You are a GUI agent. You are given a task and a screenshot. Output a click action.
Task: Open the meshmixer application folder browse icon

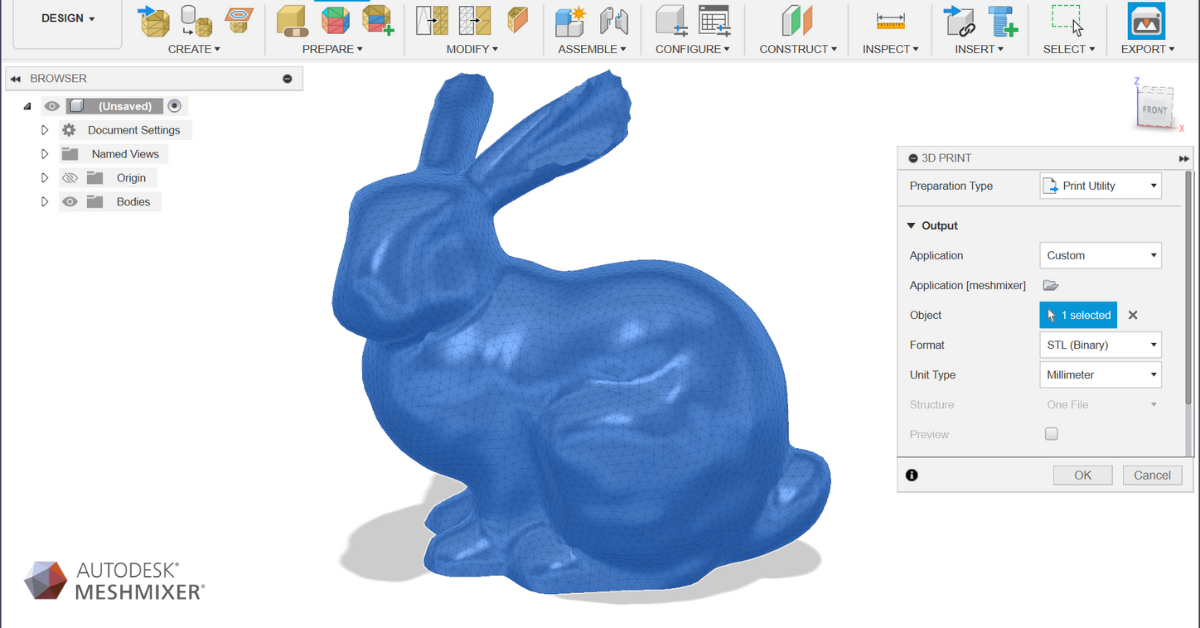1050,285
